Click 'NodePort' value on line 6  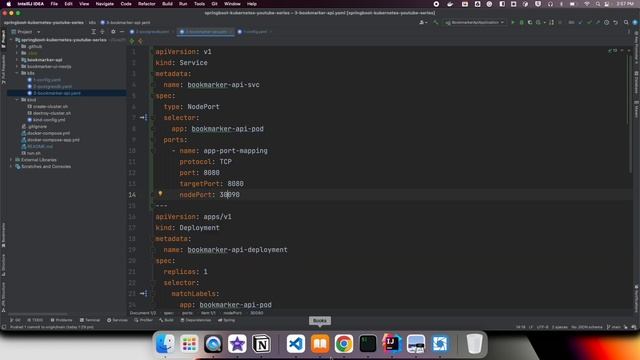(x=203, y=107)
